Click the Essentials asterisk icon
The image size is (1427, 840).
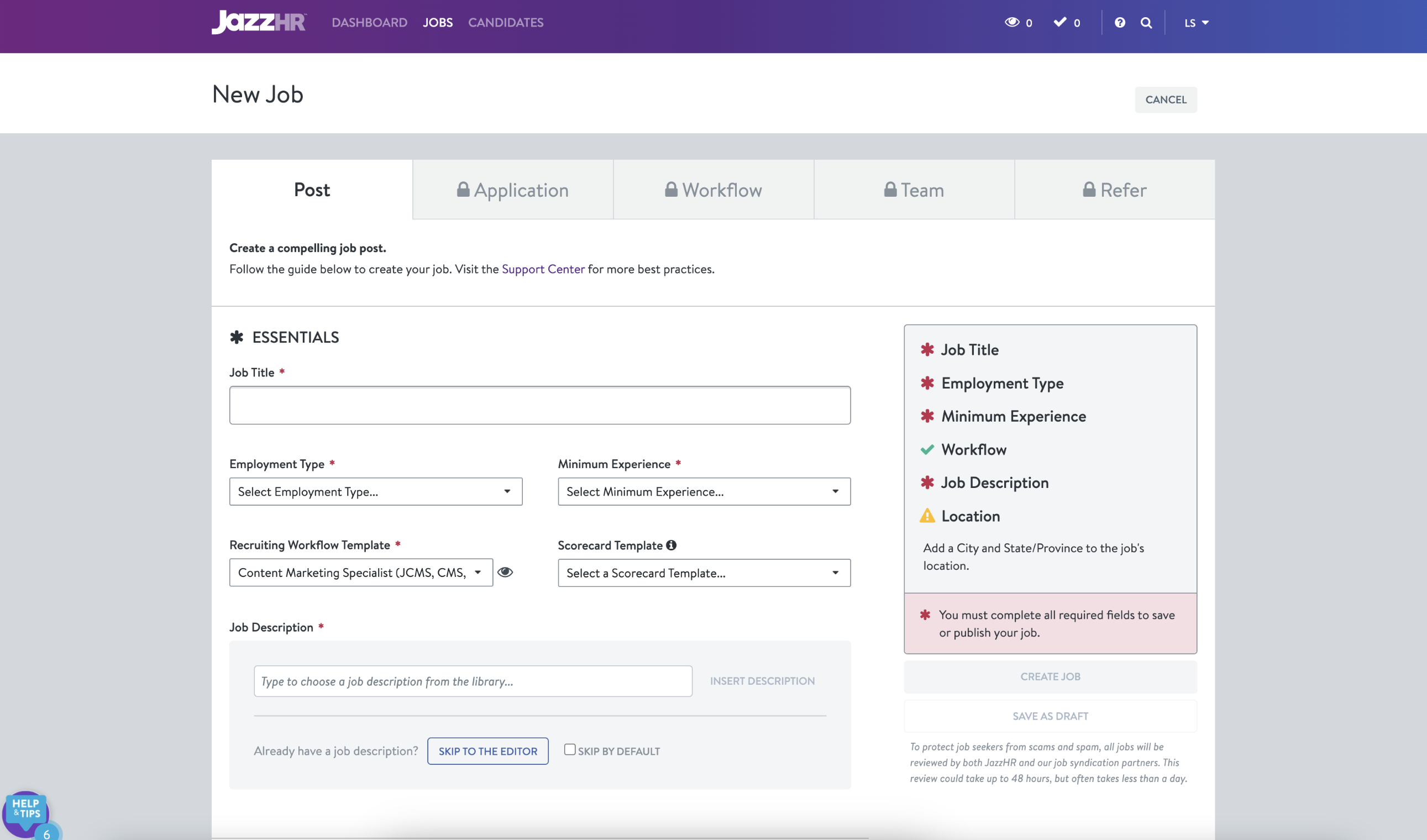point(237,337)
